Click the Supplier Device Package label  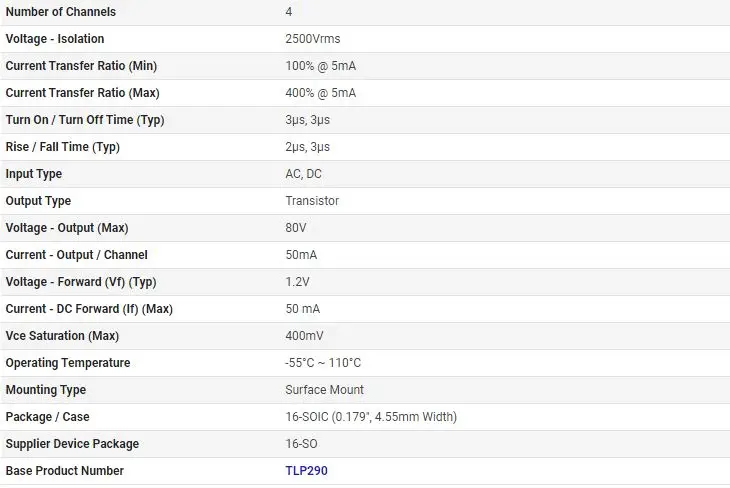pyautogui.click(x=72, y=444)
